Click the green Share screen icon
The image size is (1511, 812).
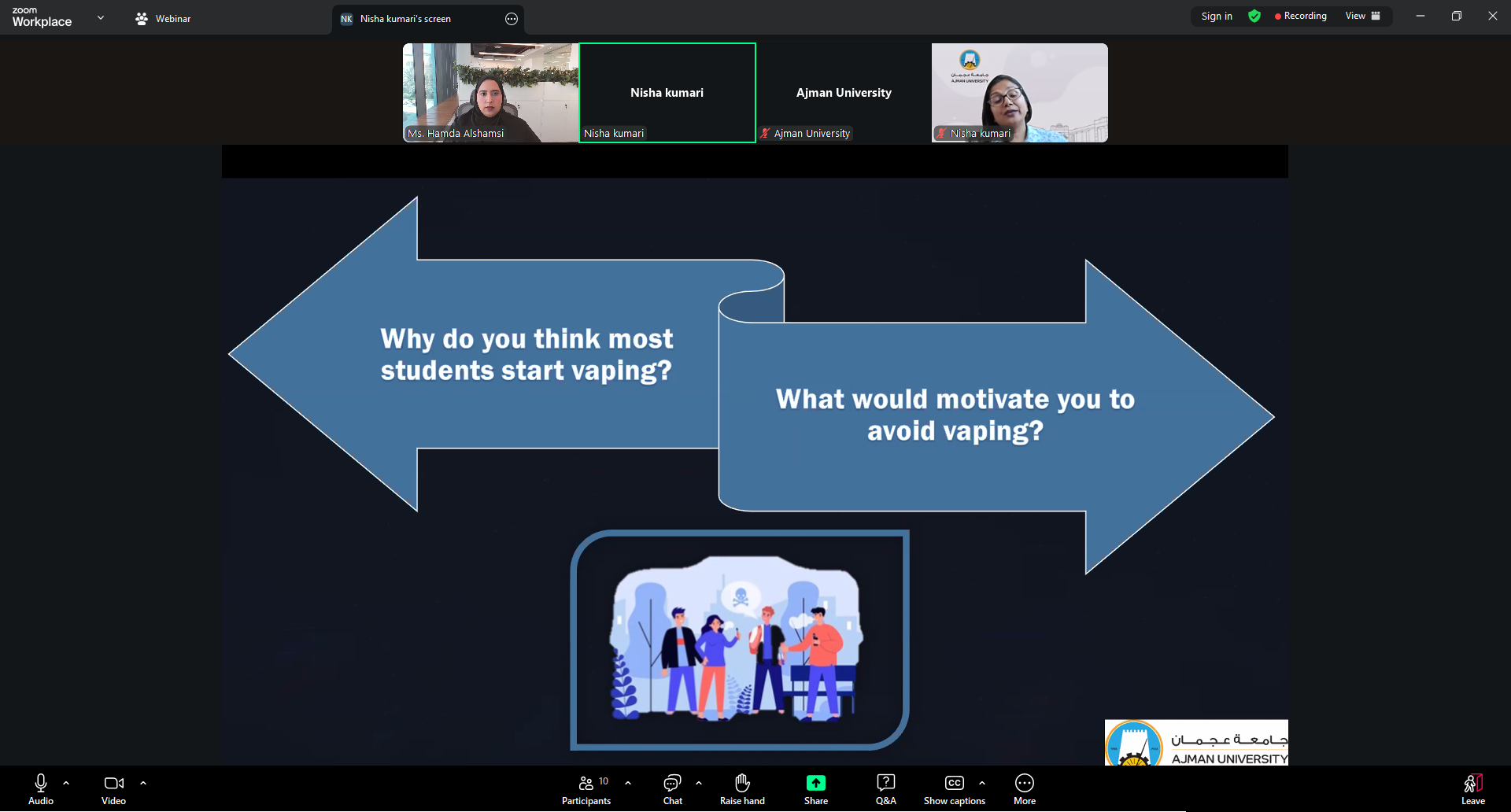click(816, 783)
